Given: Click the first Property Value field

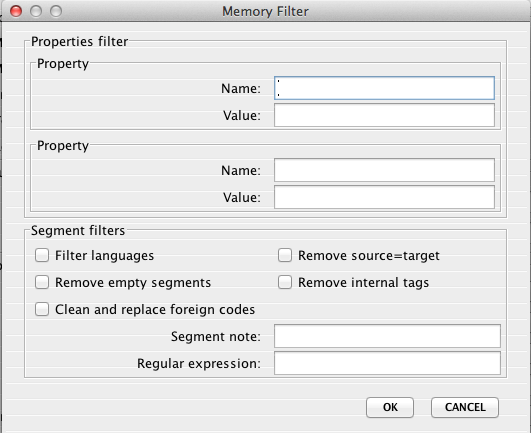Looking at the screenshot, I should [x=384, y=115].
